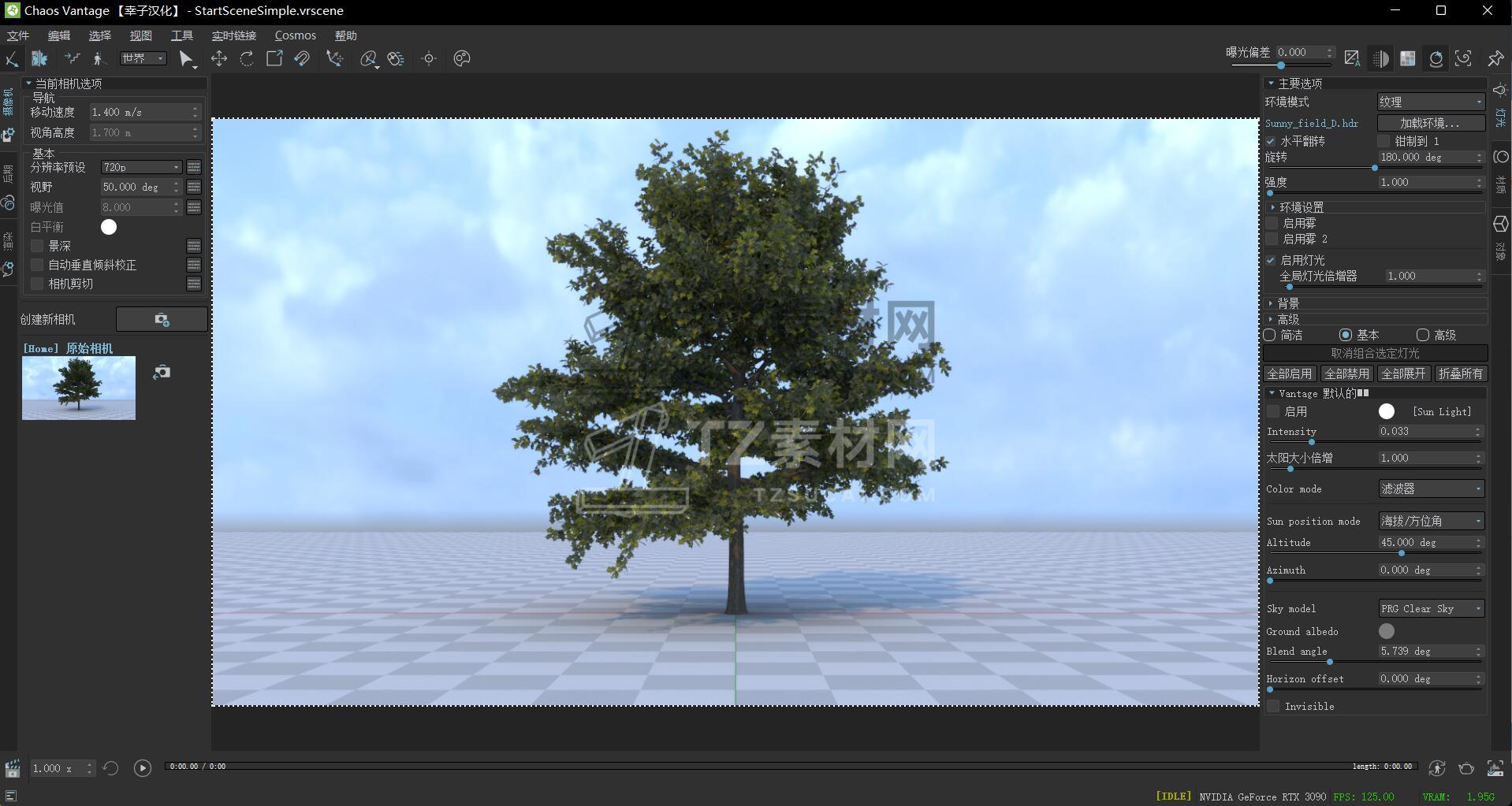Click the mouse speed lines icon

396,58
